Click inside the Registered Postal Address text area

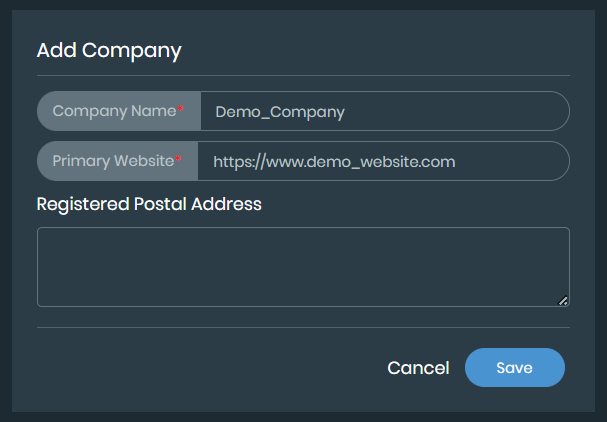[x=302, y=266]
